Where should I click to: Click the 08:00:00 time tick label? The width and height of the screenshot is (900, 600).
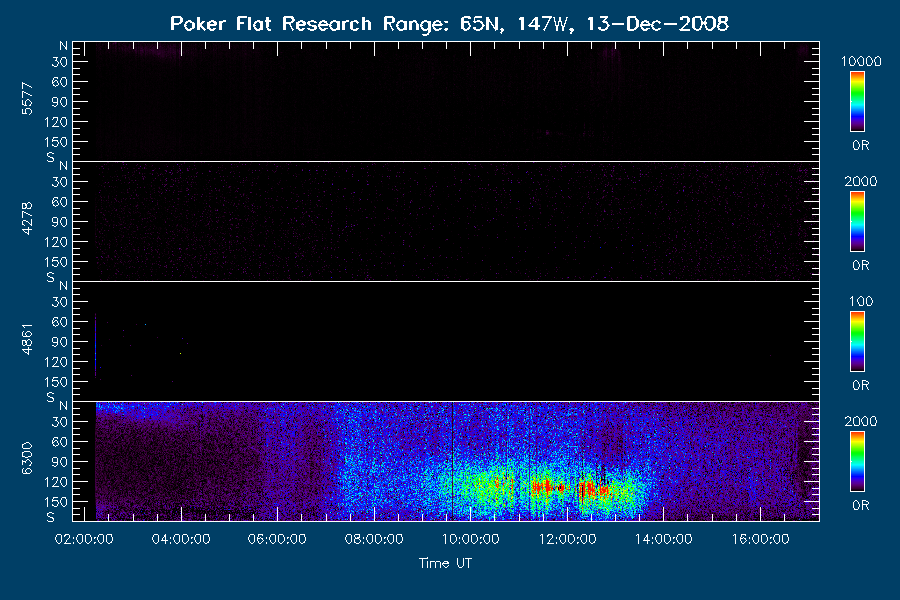pyautogui.click(x=374, y=539)
